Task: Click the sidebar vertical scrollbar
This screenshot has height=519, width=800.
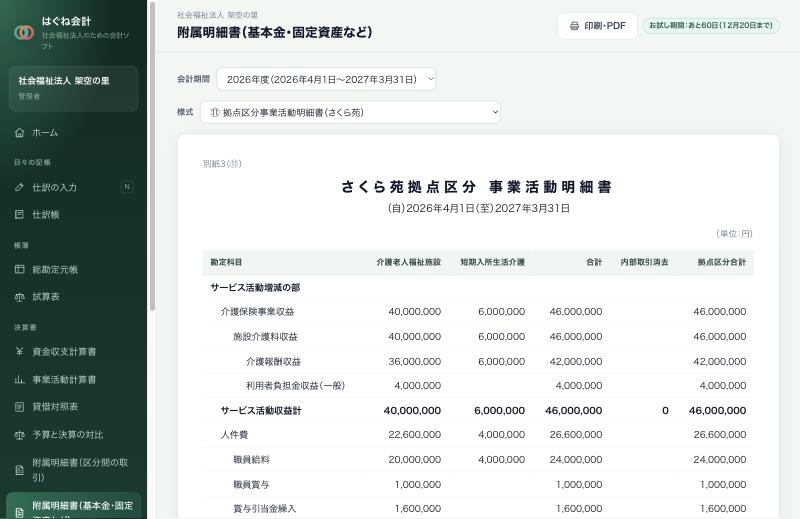Action: (152, 156)
